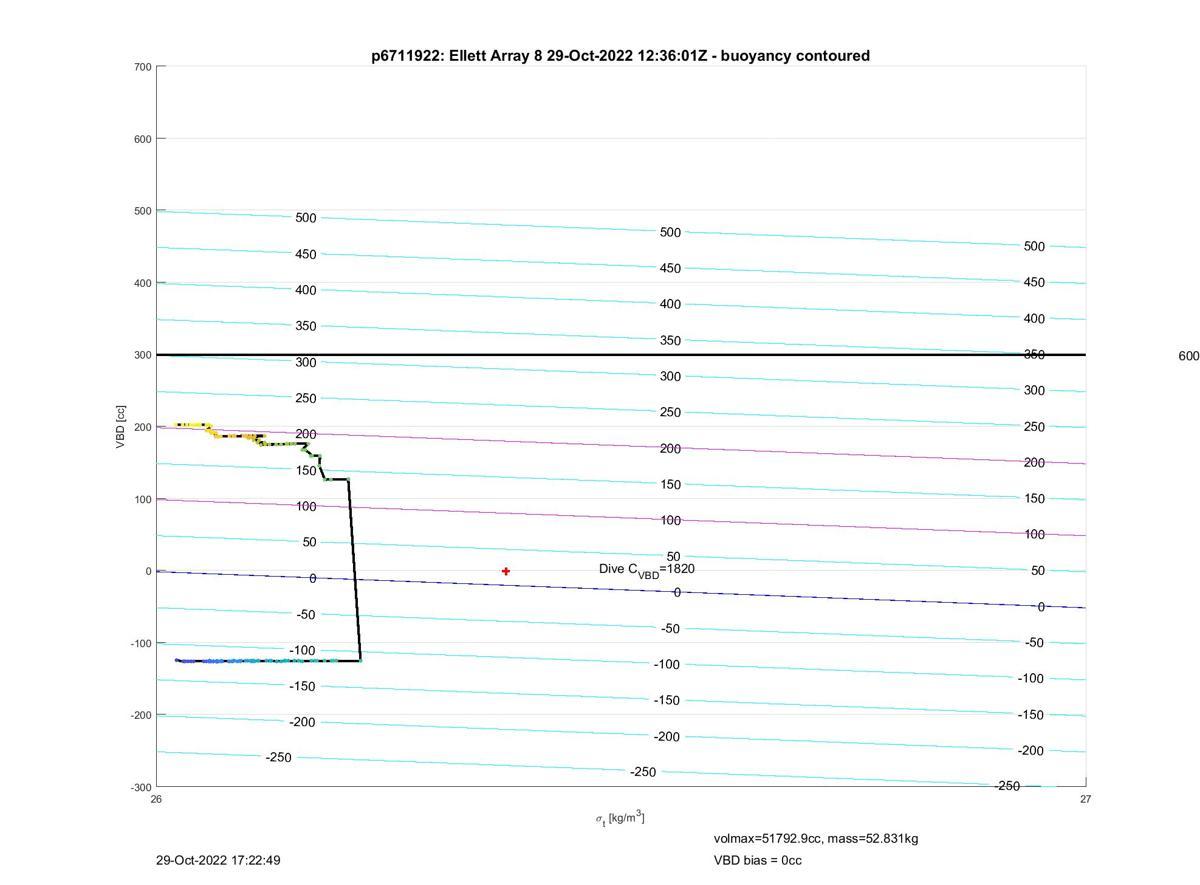This screenshot has width=1200, height=885.
Task: Click the timestamp '29-Oct-2022 17:22:49'
Action: click(x=220, y=860)
